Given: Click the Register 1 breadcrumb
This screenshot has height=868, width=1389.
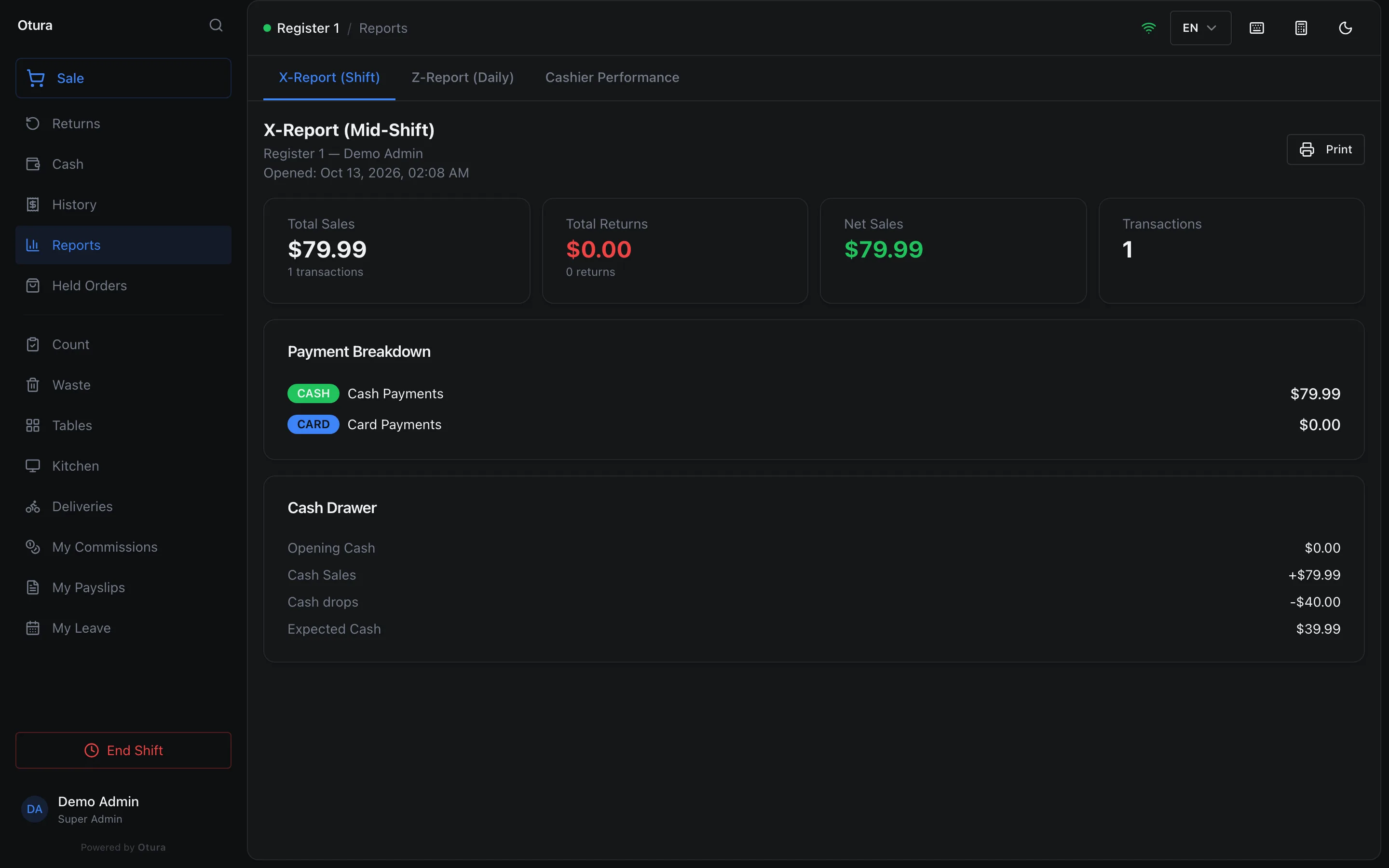Looking at the screenshot, I should (x=308, y=28).
